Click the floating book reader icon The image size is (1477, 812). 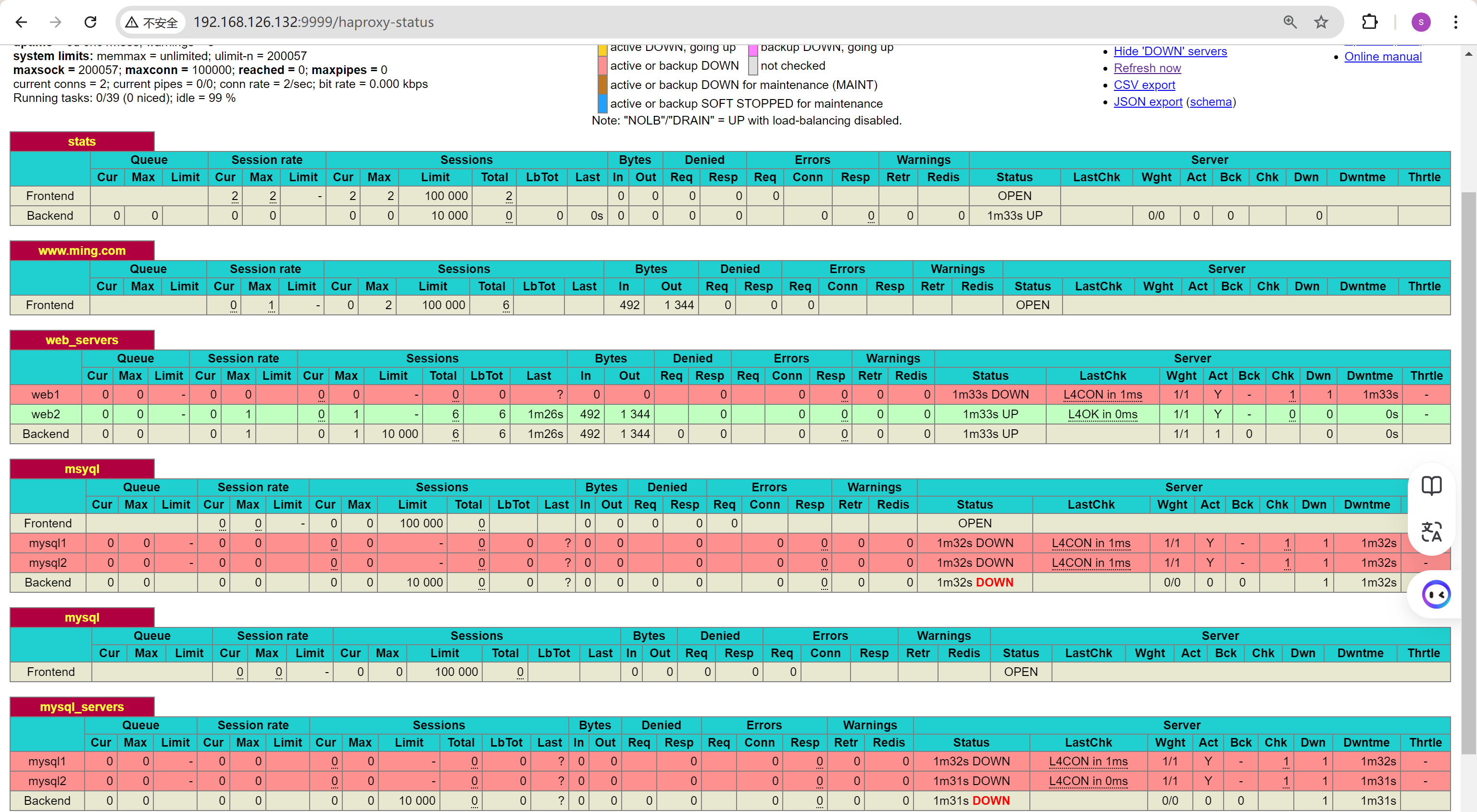[1431, 486]
